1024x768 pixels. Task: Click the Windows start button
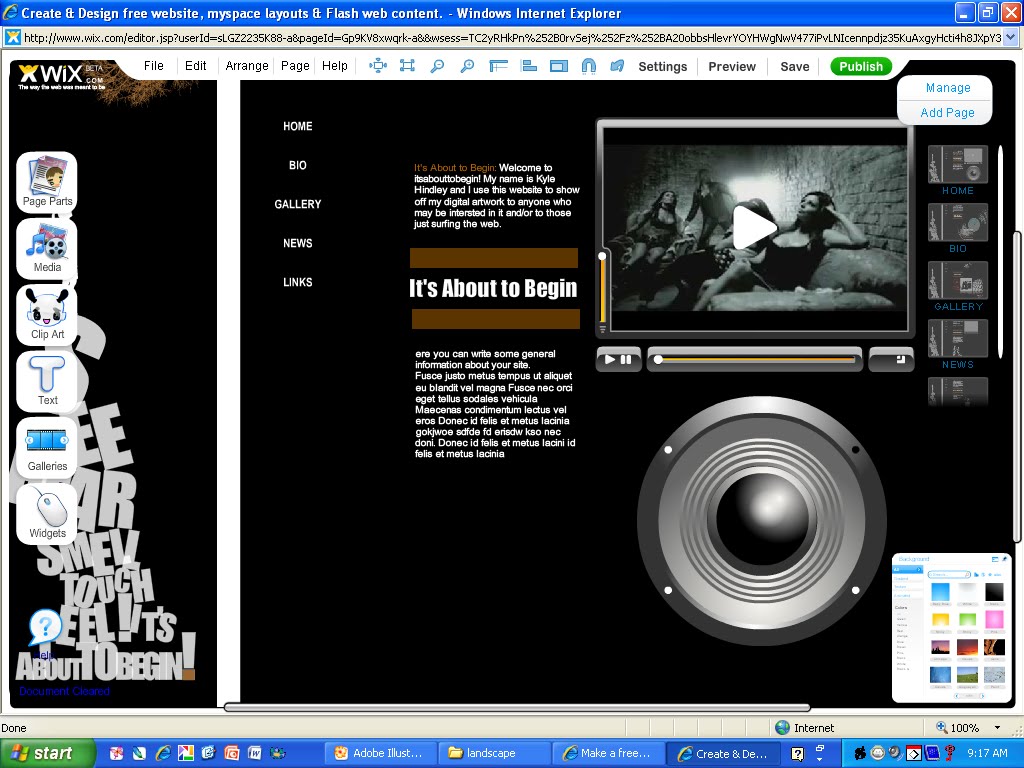point(48,754)
